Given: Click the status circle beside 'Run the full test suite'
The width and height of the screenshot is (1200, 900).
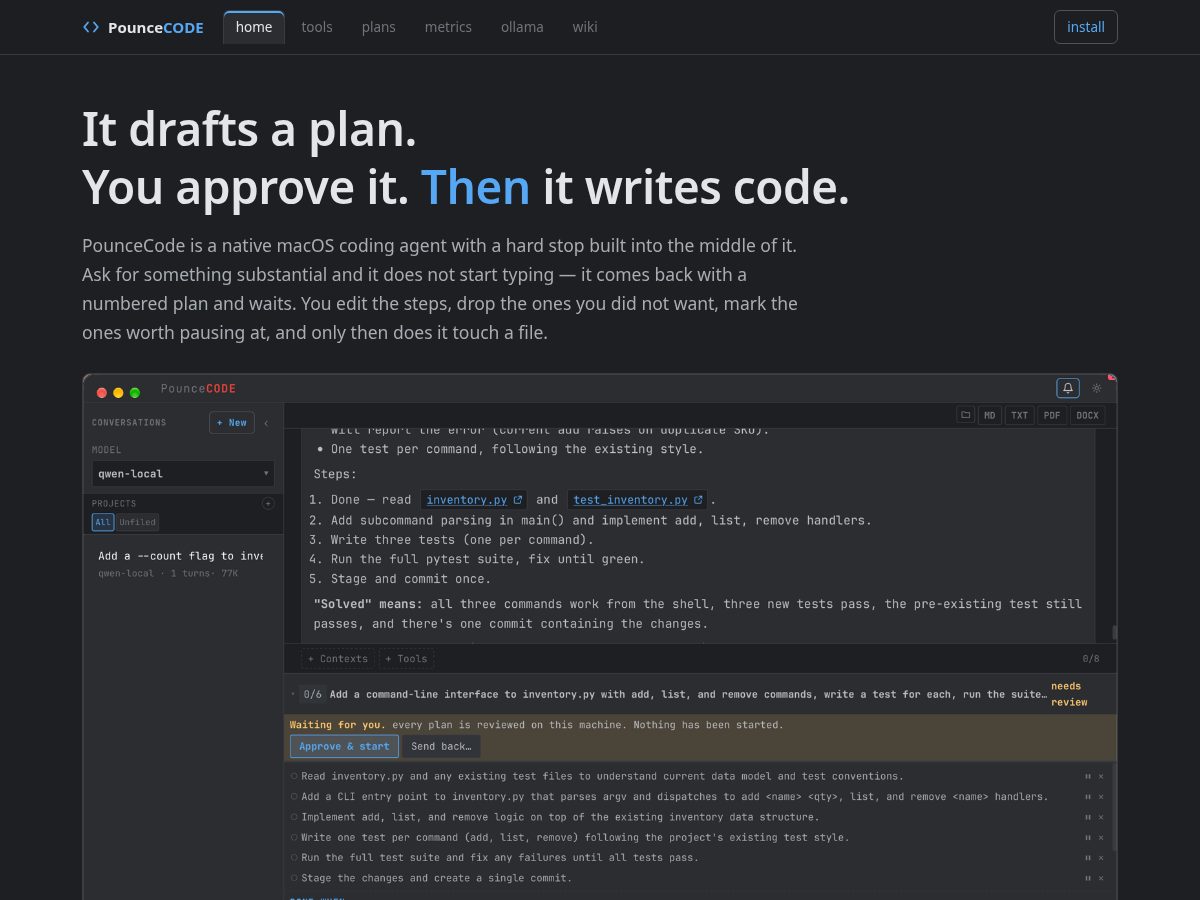Looking at the screenshot, I should [x=294, y=858].
